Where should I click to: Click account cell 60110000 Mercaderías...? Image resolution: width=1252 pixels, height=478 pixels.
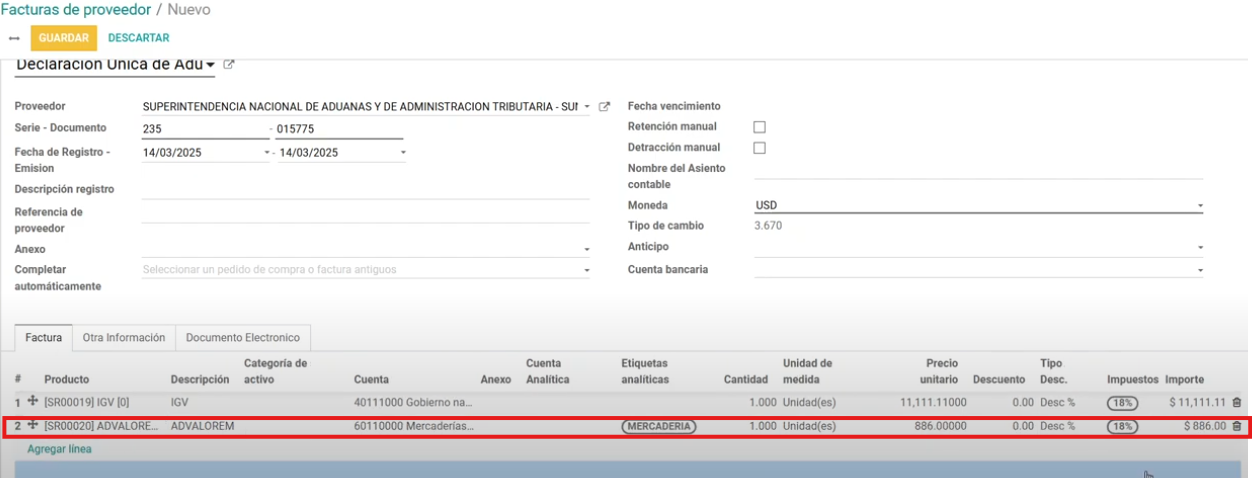coord(414,426)
